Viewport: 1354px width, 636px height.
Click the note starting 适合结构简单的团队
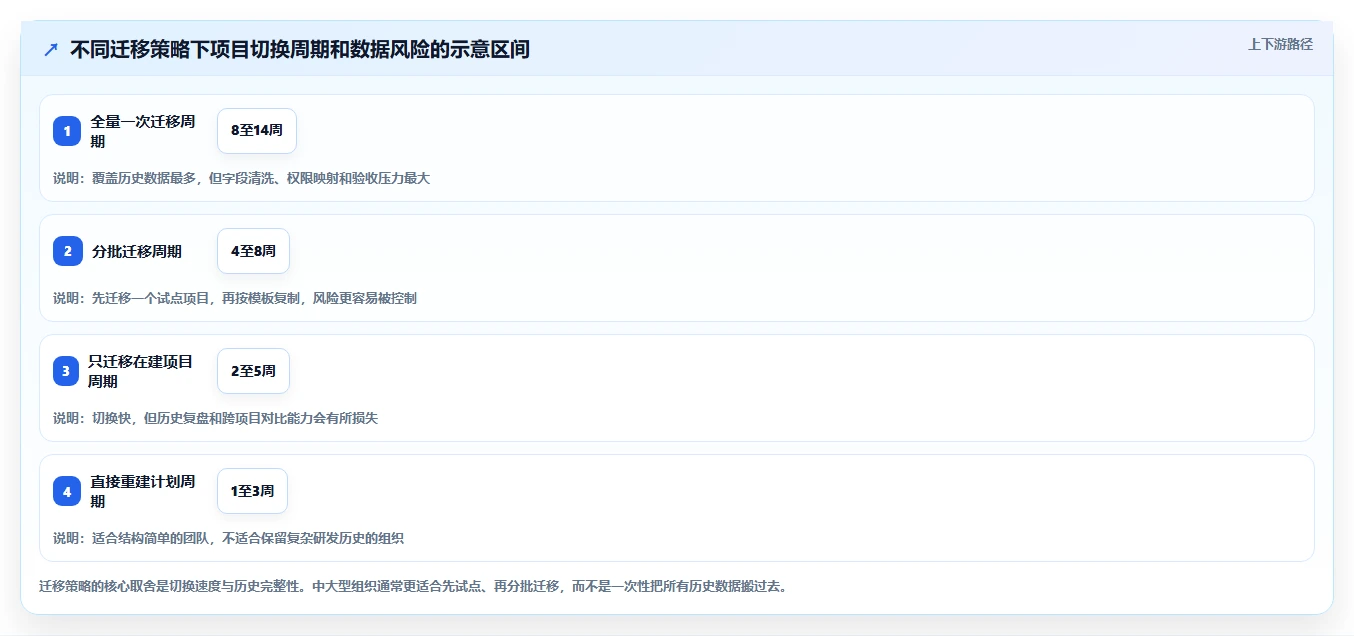pyautogui.click(x=228, y=538)
